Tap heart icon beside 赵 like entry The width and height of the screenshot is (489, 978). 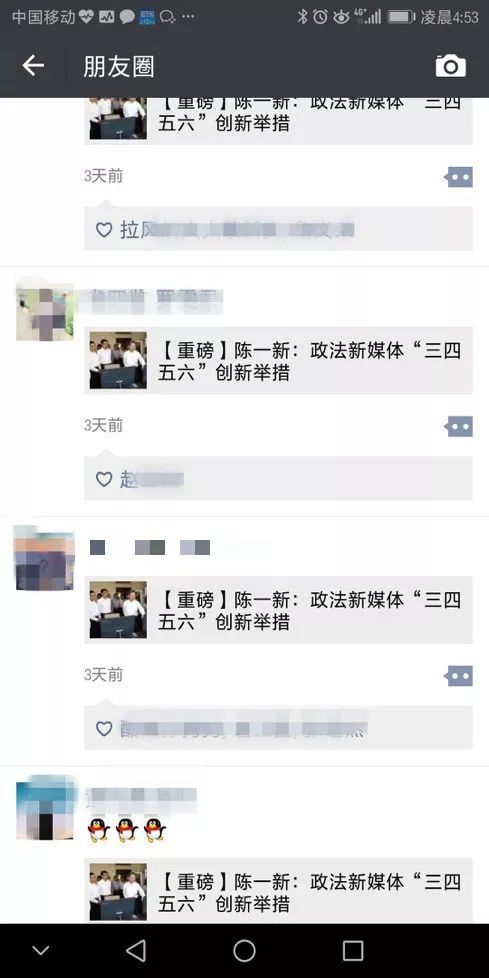(x=104, y=479)
